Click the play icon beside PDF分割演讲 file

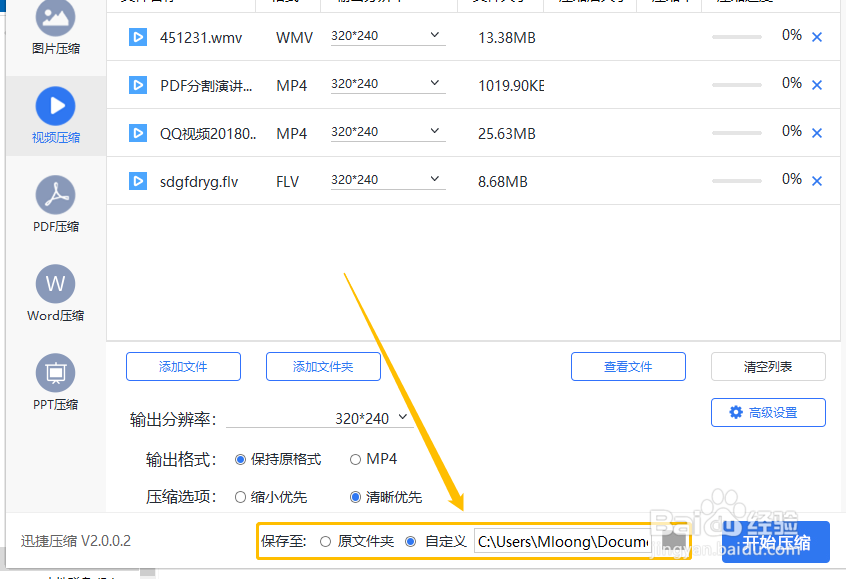(x=138, y=85)
